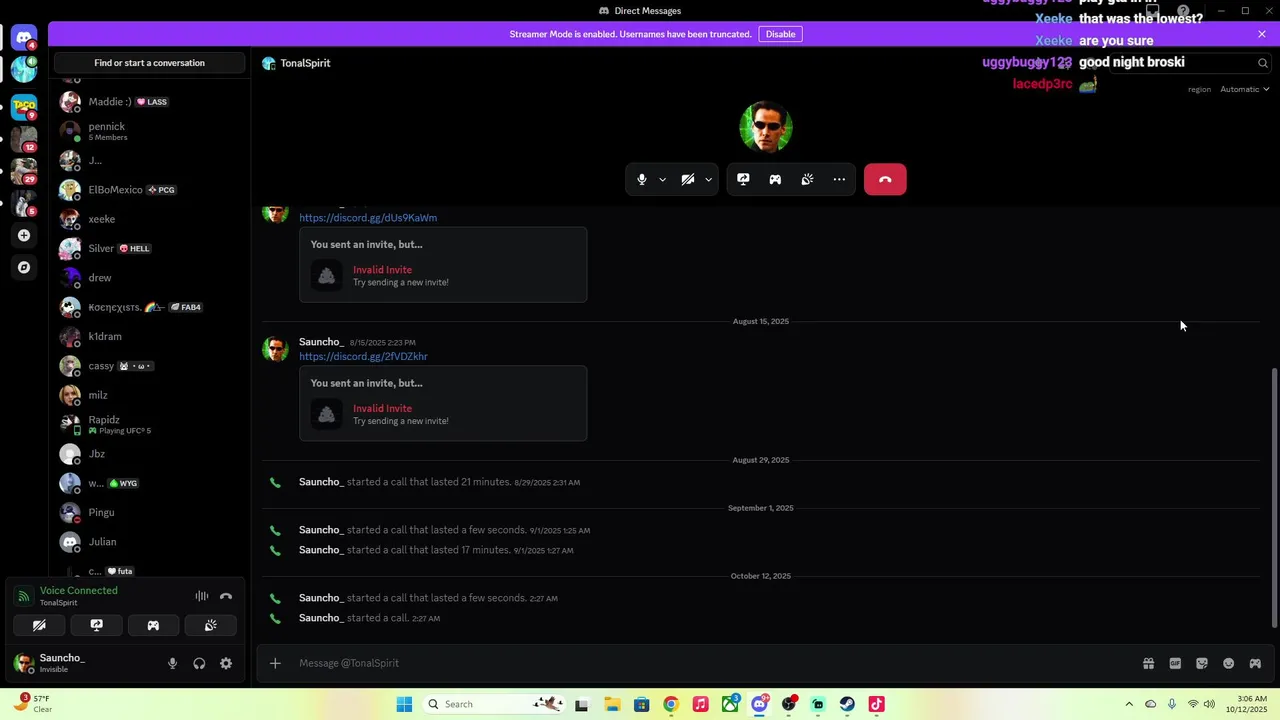Viewport: 1280px width, 720px height.
Task: Select Saunchо_ author name on the August 15 message
Action: (x=321, y=342)
